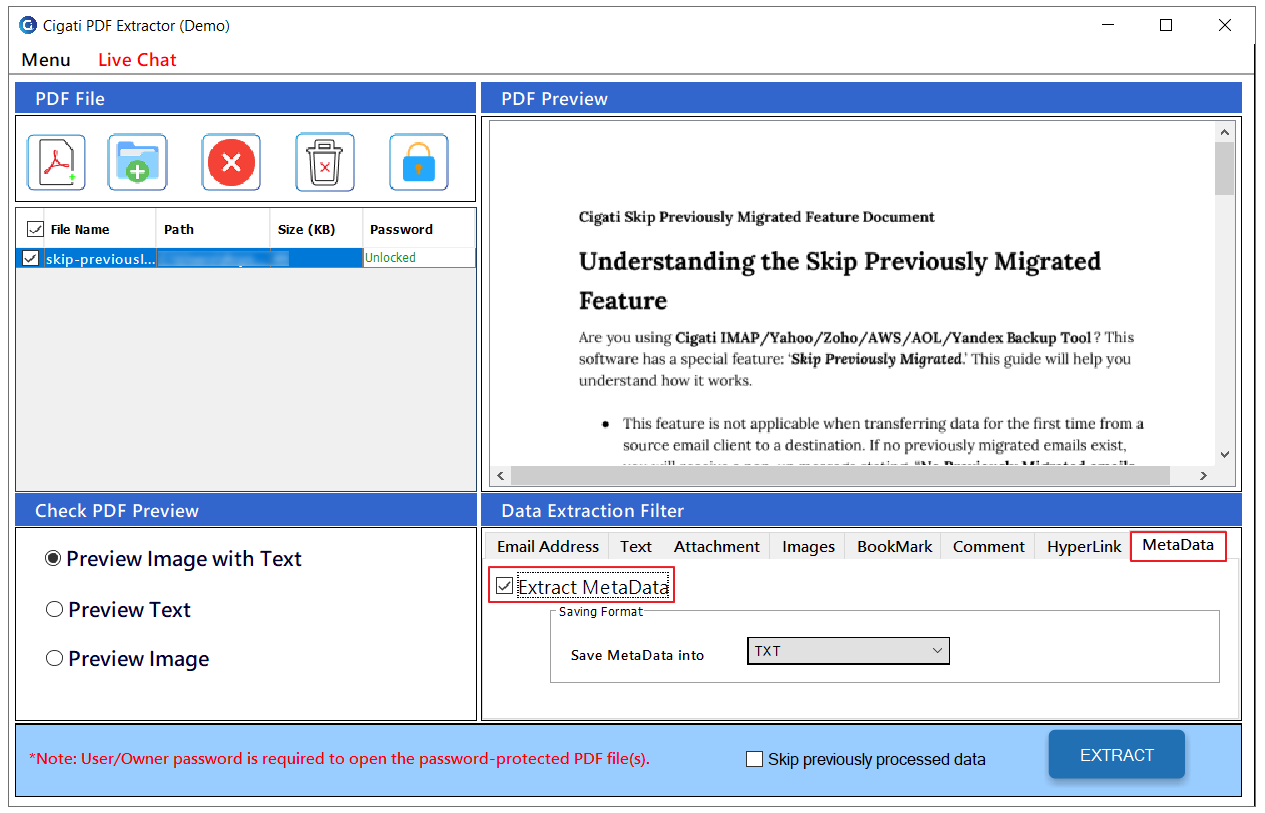The height and width of the screenshot is (813, 1265).
Task: Click the EXTRACT button
Action: (1117, 755)
